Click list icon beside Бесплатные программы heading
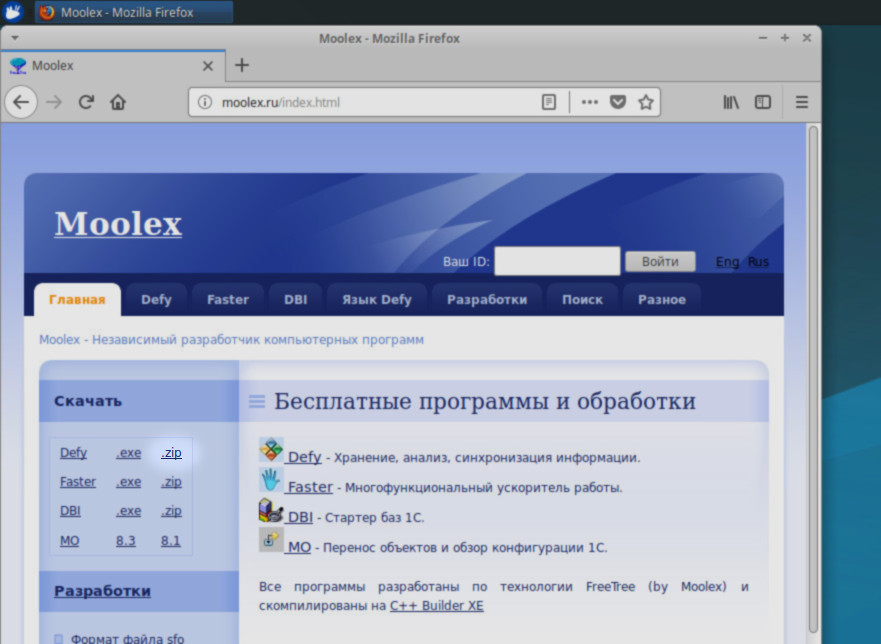 pos(257,401)
